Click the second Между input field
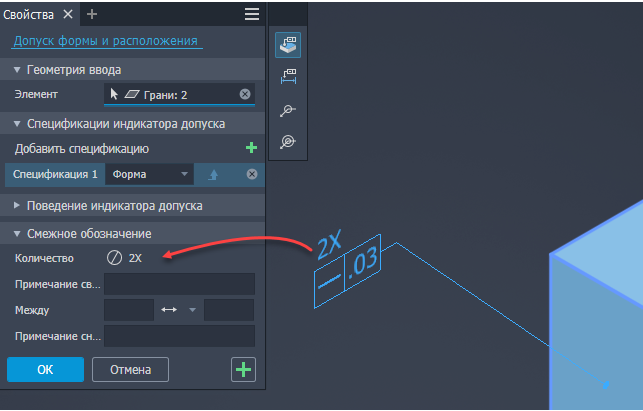Screen dimensions: 643x411 [229, 310]
